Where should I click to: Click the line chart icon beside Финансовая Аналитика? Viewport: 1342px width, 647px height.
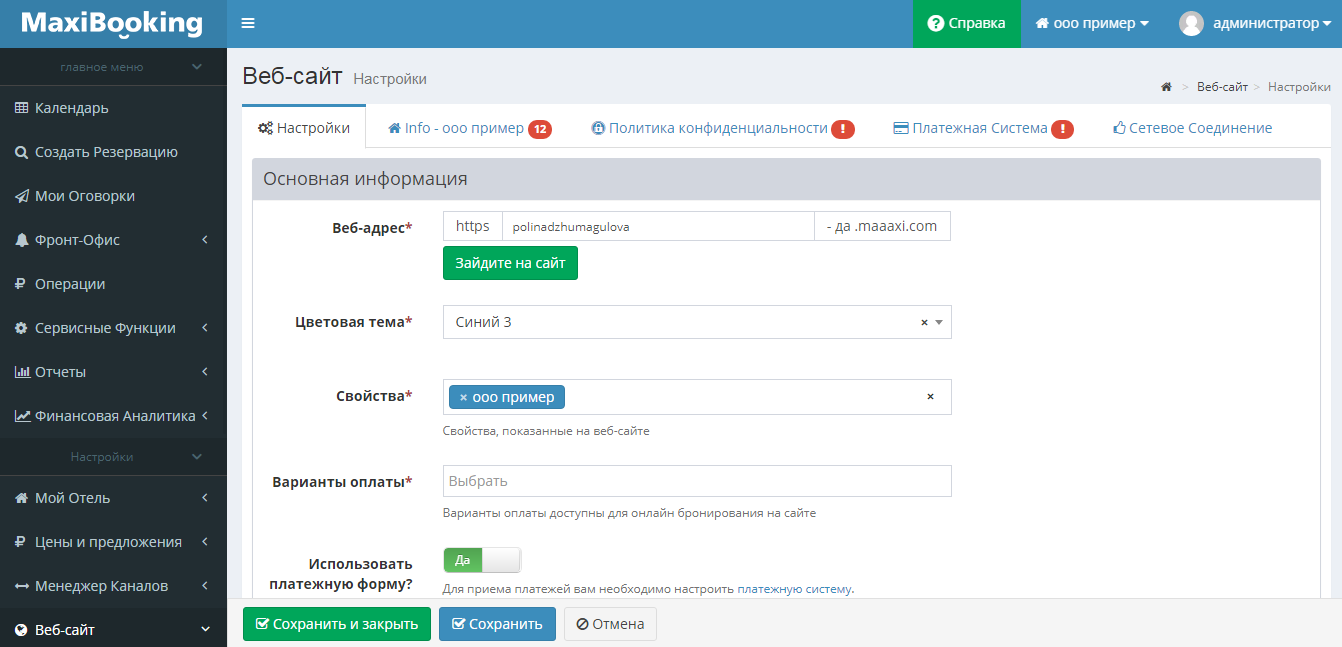[x=22, y=416]
